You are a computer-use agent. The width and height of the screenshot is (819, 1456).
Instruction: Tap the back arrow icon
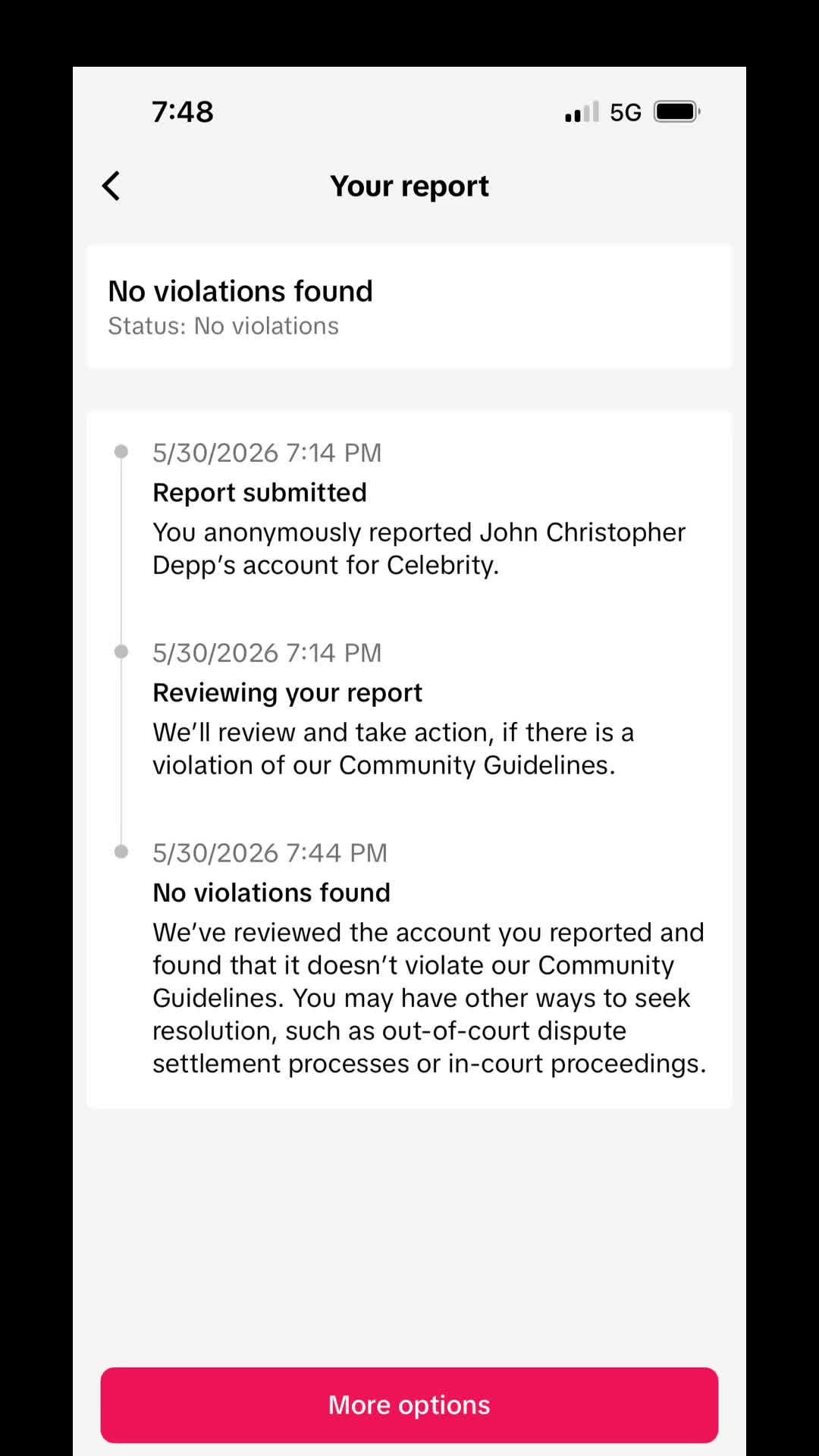coord(111,186)
